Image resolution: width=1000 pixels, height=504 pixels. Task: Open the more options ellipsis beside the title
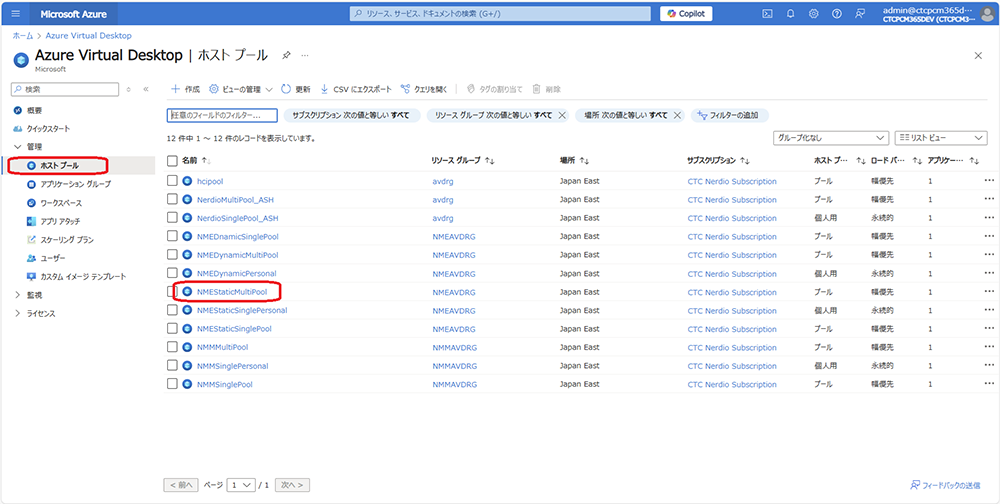(x=305, y=56)
